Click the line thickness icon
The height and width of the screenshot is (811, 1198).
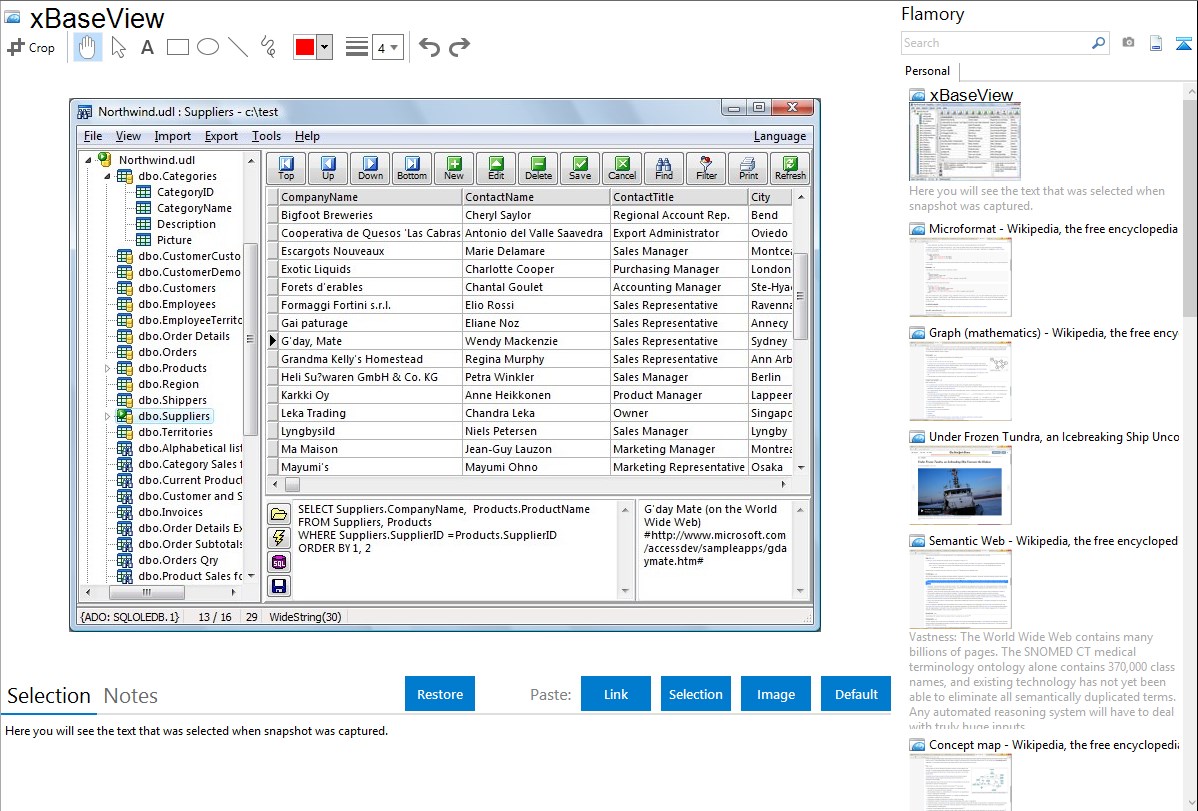click(356, 47)
